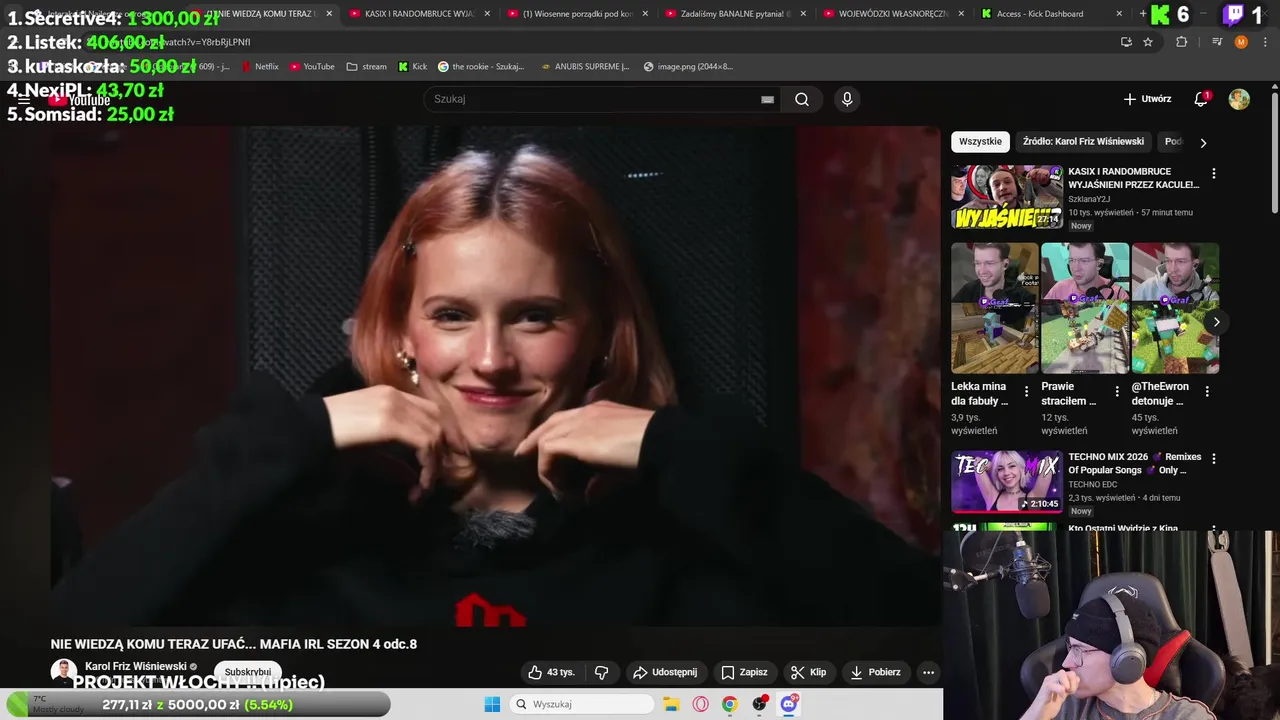Switch to Zadaliśmy BANALNE pytania browser tab
This screenshot has height=720, width=1280.
click(x=736, y=14)
